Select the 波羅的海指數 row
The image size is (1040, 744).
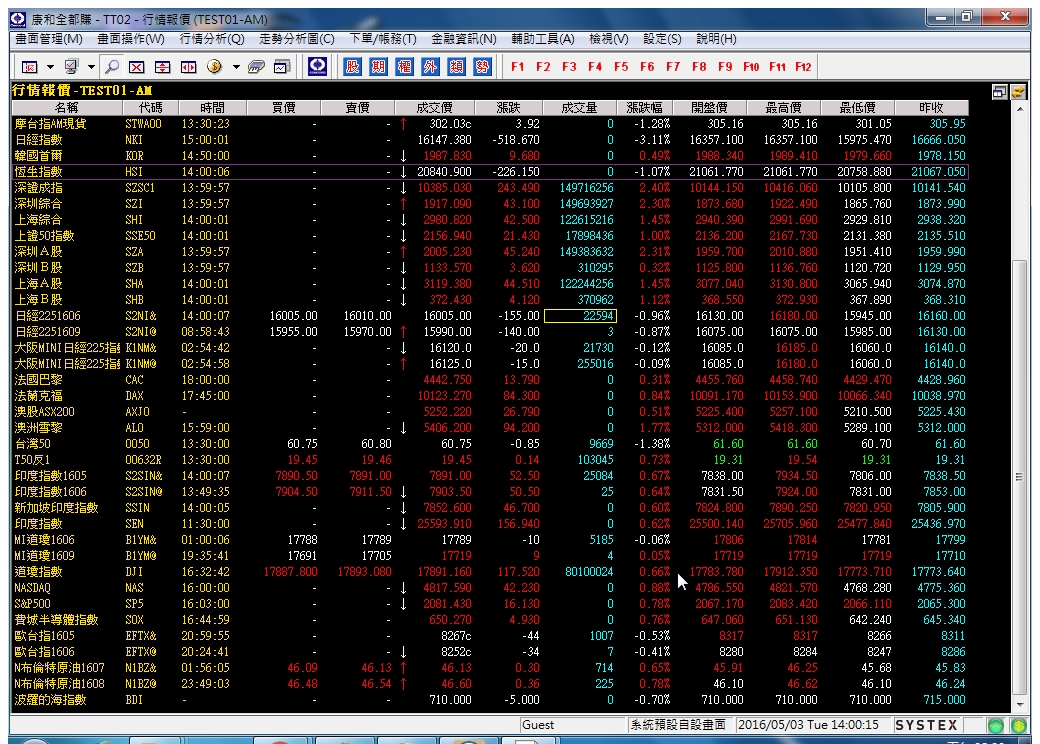pos(490,700)
